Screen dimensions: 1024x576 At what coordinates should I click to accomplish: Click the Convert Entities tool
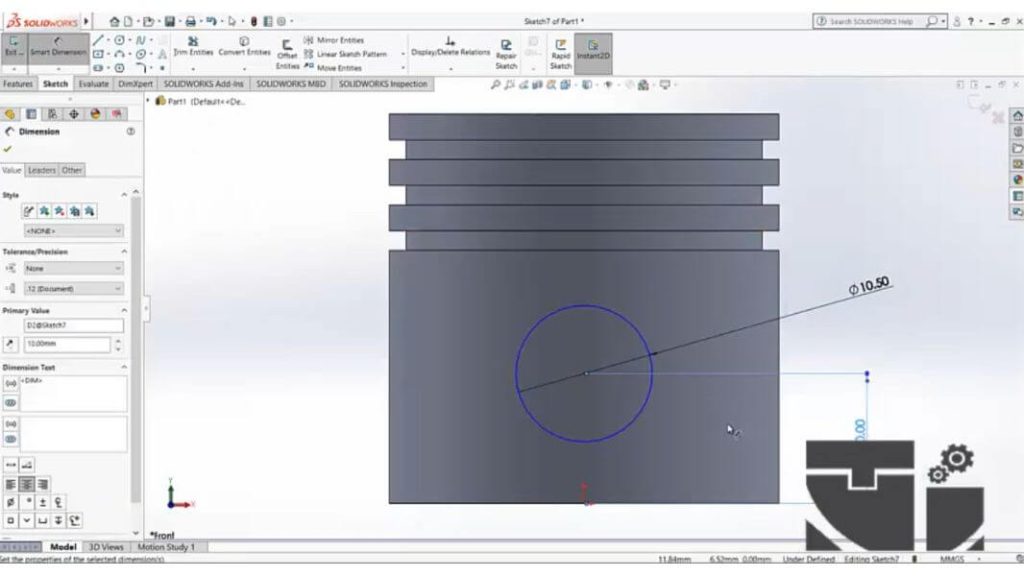[x=243, y=48]
